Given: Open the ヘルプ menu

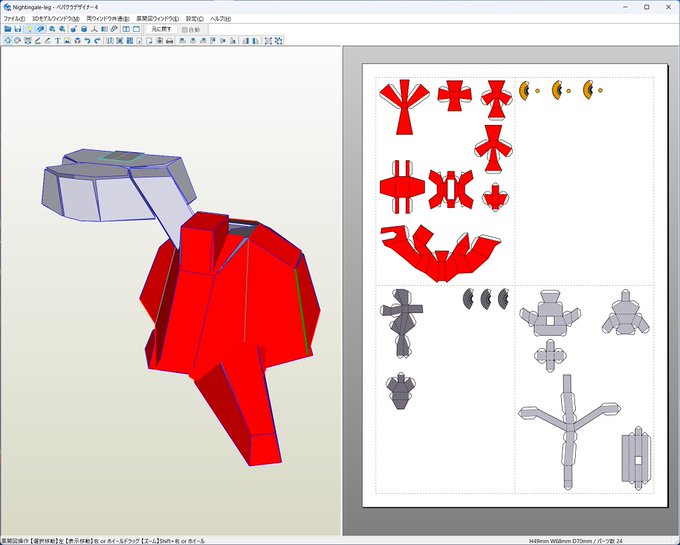Looking at the screenshot, I should [x=221, y=19].
